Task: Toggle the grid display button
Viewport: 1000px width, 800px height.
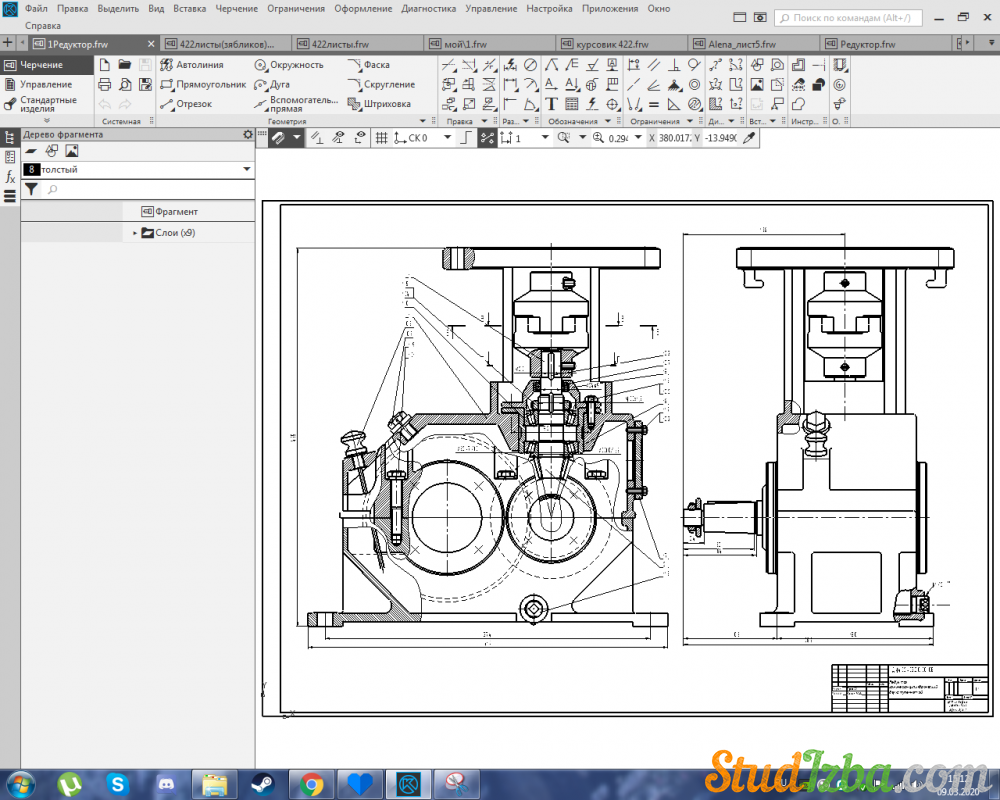Action: 381,138
